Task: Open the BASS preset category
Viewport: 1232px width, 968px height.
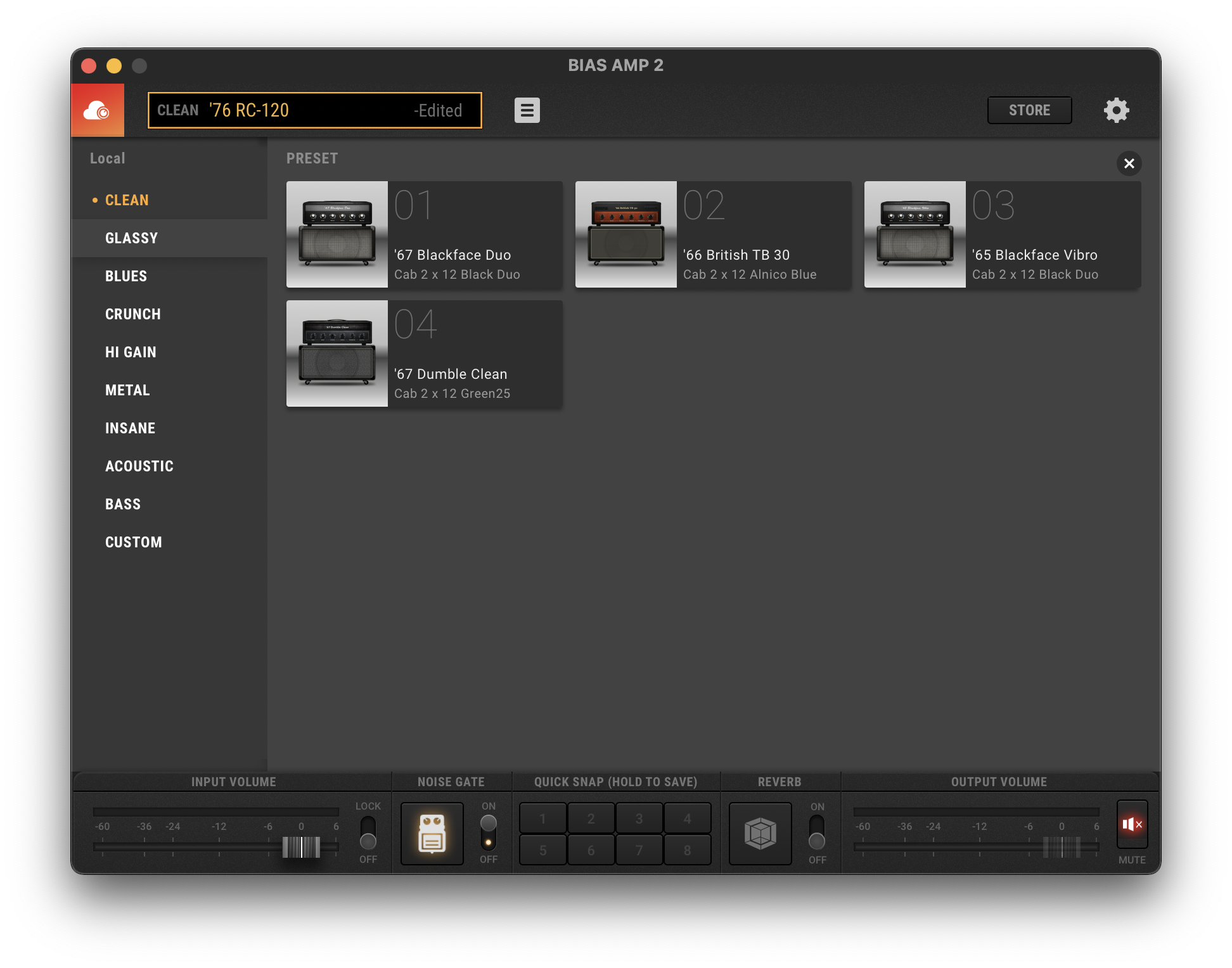Action: point(123,504)
